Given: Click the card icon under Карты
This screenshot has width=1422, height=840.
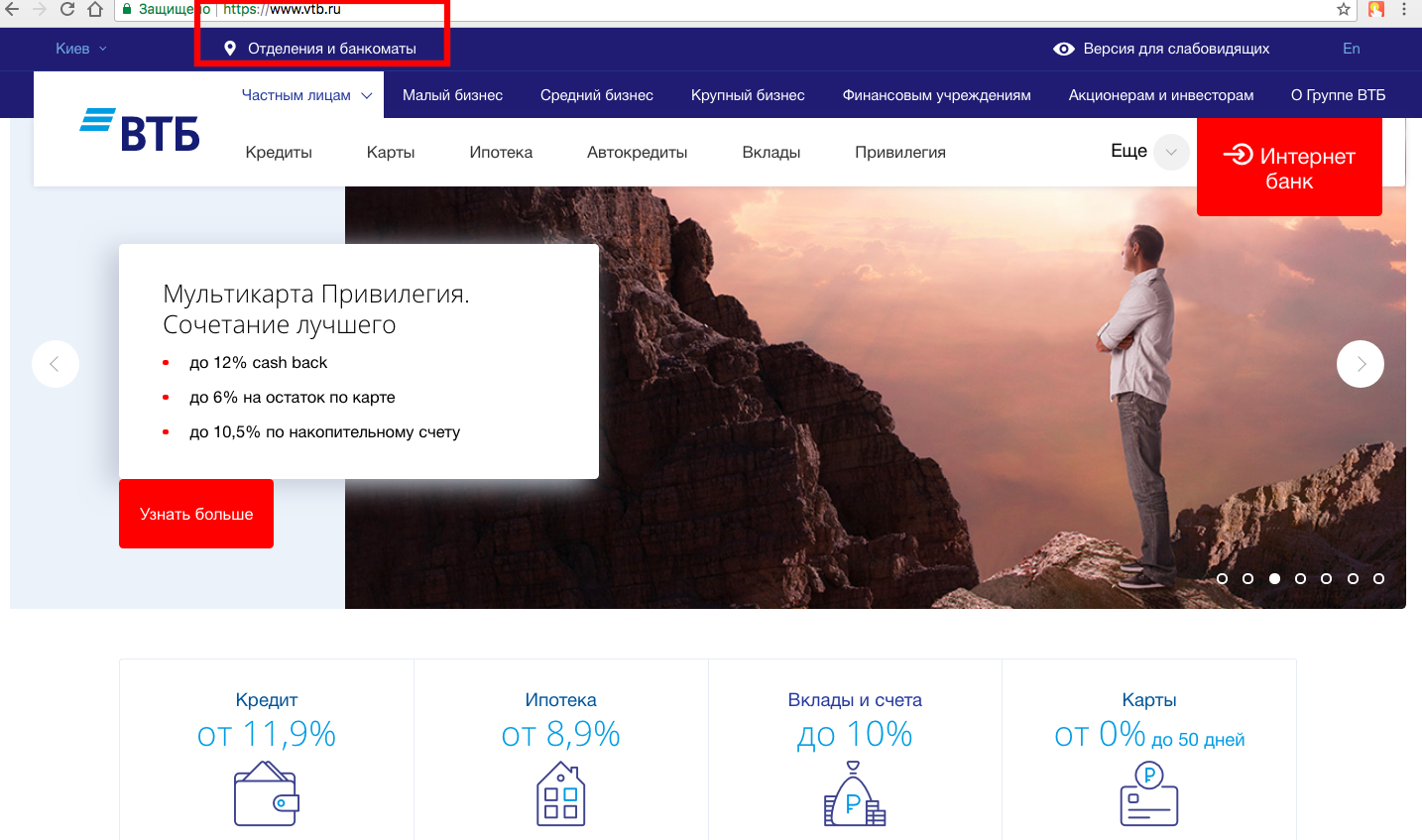Looking at the screenshot, I should [1148, 793].
